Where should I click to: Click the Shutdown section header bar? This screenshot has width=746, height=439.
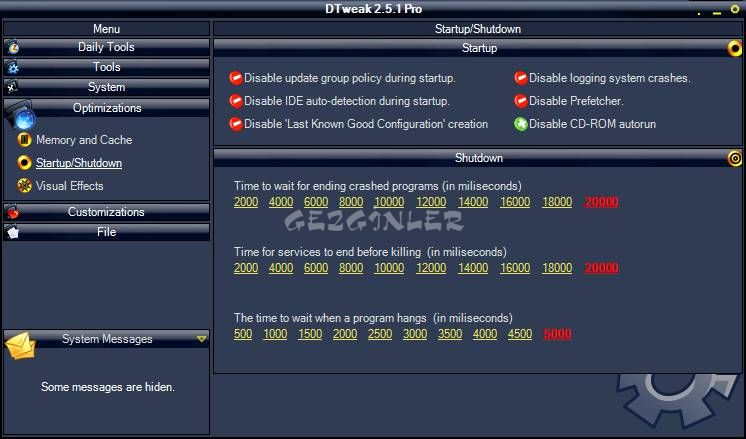[478, 158]
